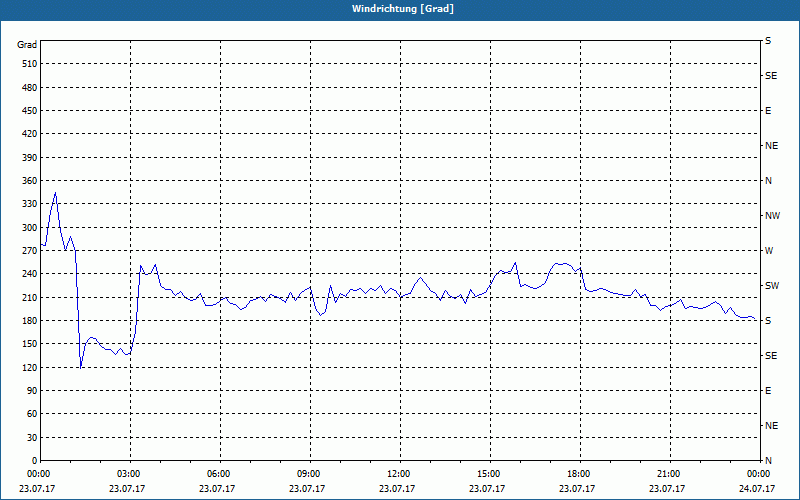Click the 18:00 time axis label
800x500 pixels.
(577, 473)
